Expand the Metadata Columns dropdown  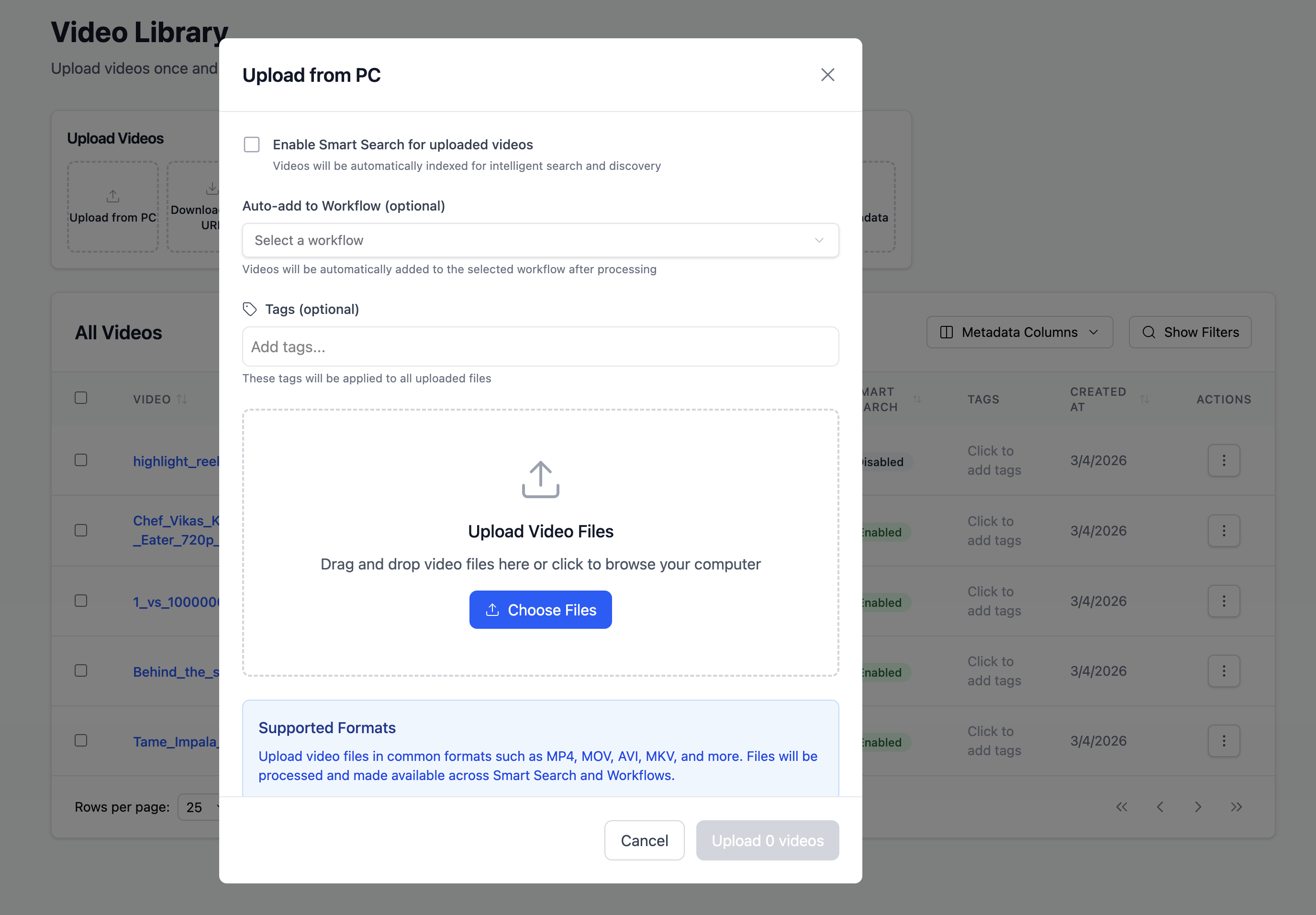click(1019, 332)
